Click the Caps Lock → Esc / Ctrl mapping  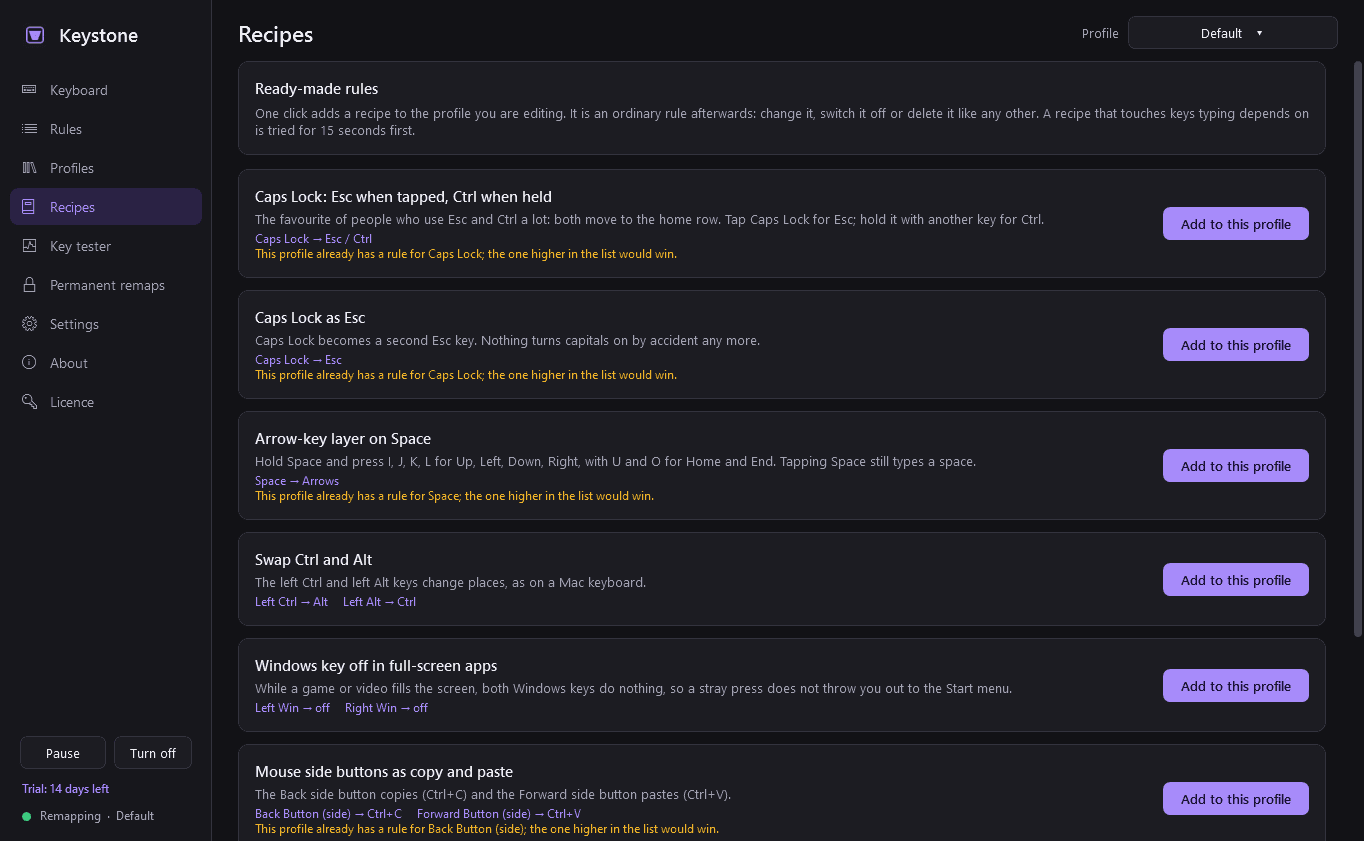tap(313, 239)
